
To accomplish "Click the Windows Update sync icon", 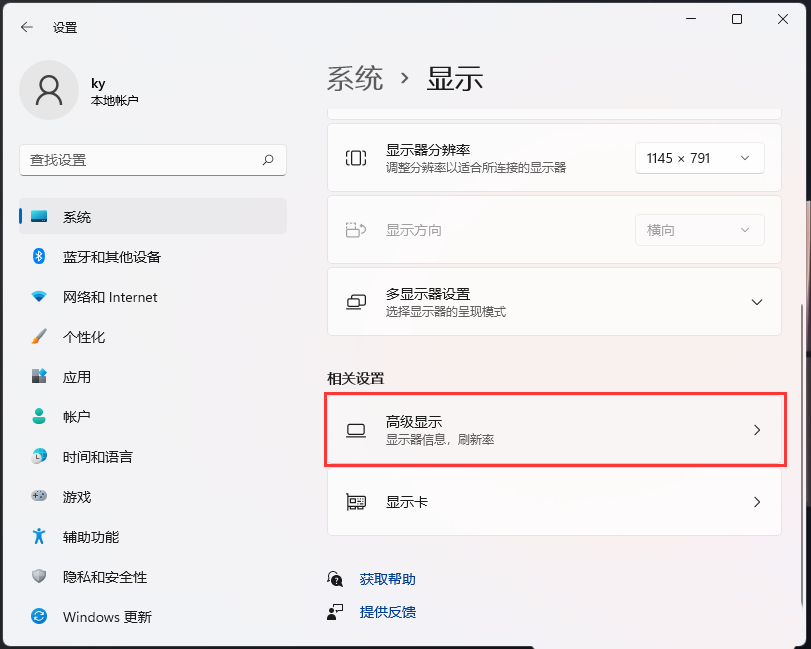I will (39, 616).
